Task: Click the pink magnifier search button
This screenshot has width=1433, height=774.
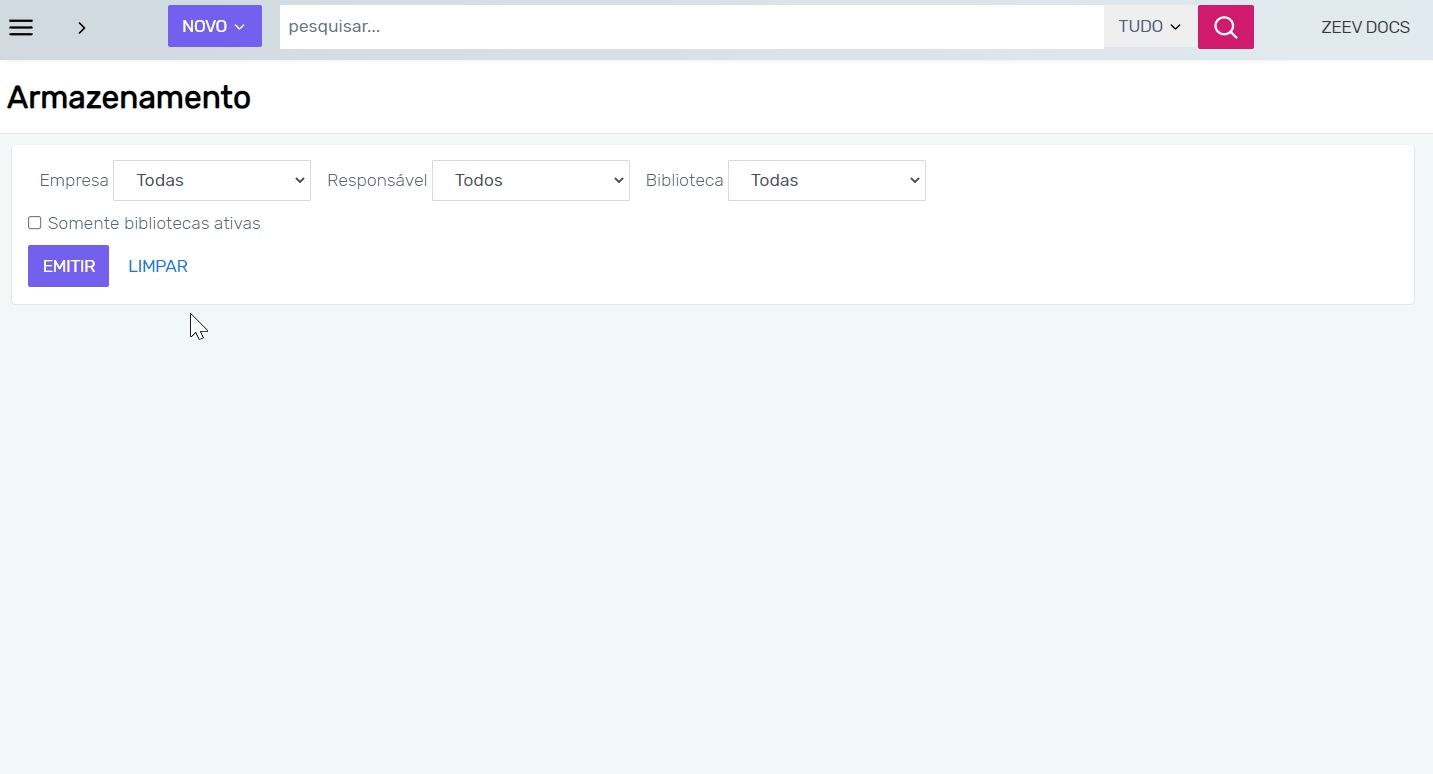Action: coord(1225,27)
